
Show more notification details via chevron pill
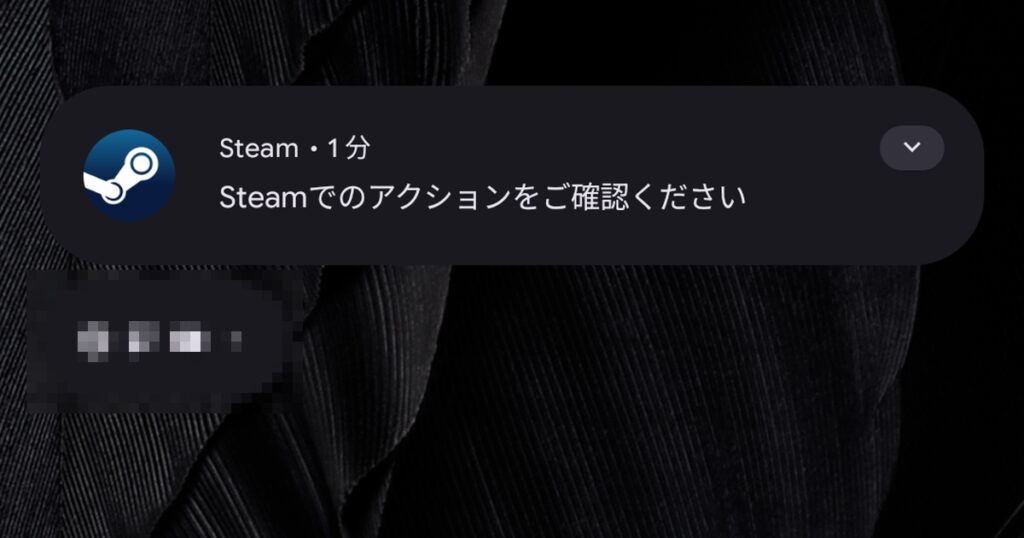pos(912,148)
